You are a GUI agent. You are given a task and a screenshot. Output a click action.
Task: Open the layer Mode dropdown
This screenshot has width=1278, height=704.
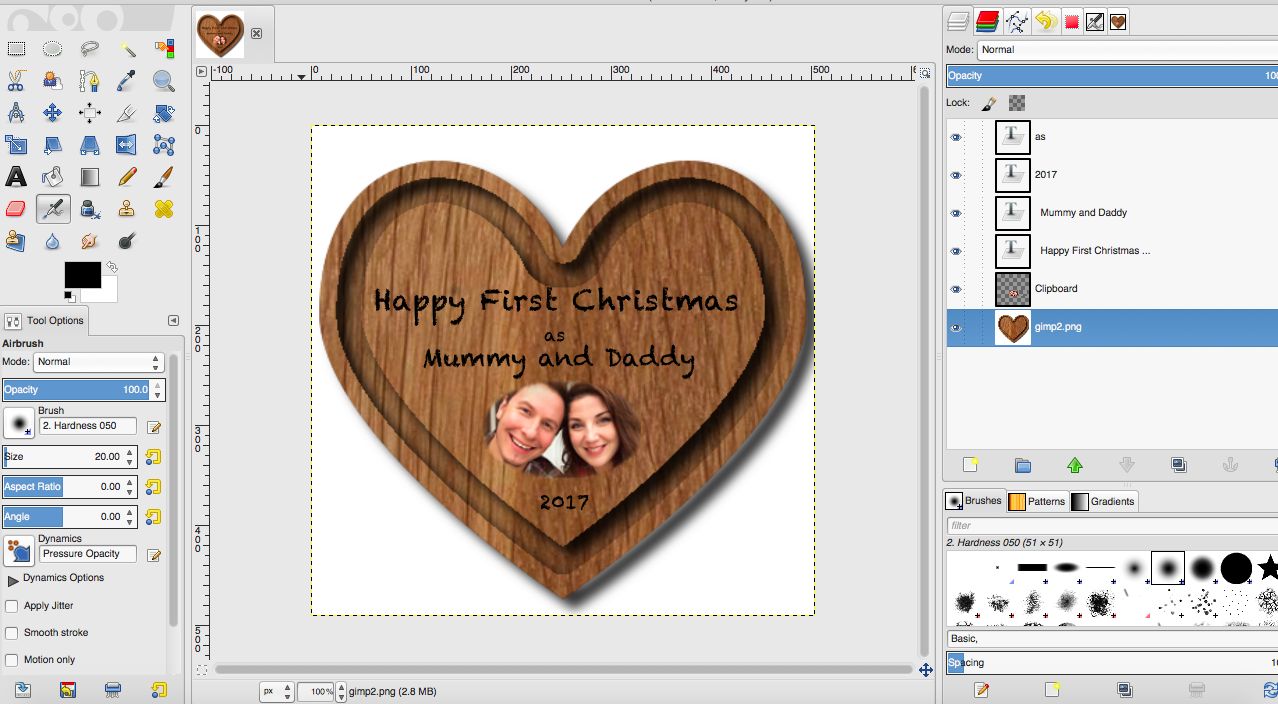pos(1125,49)
